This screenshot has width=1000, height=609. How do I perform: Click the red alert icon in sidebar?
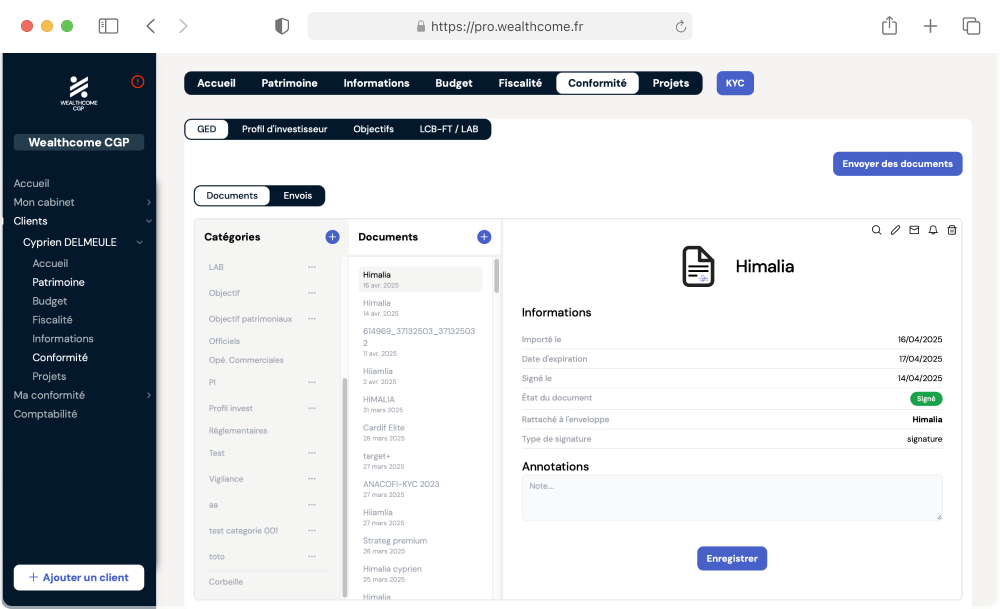(x=138, y=82)
